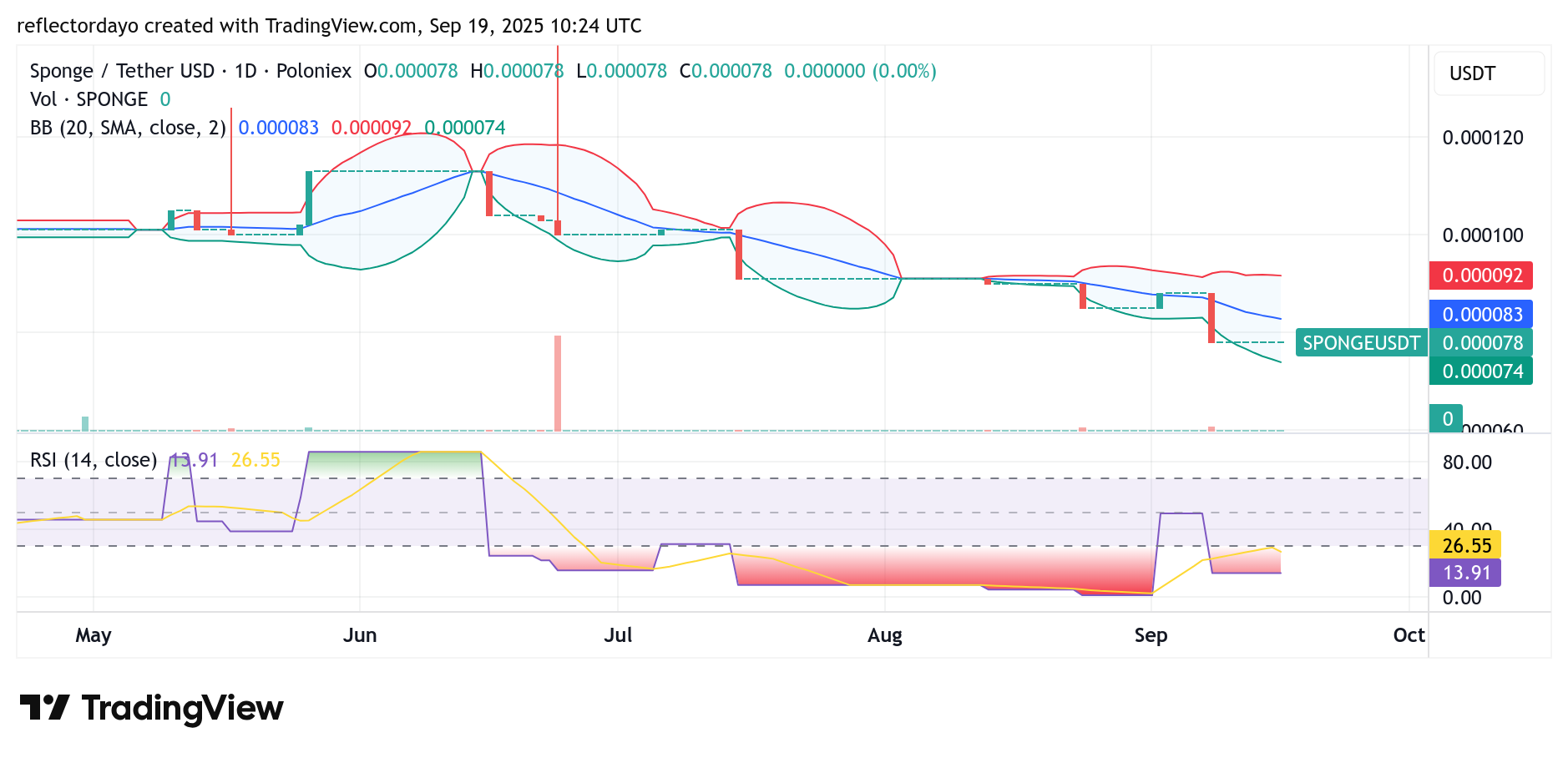This screenshot has height=758, width=1568.
Task: Click the tall pink volume bar in late June
Action: click(558, 383)
